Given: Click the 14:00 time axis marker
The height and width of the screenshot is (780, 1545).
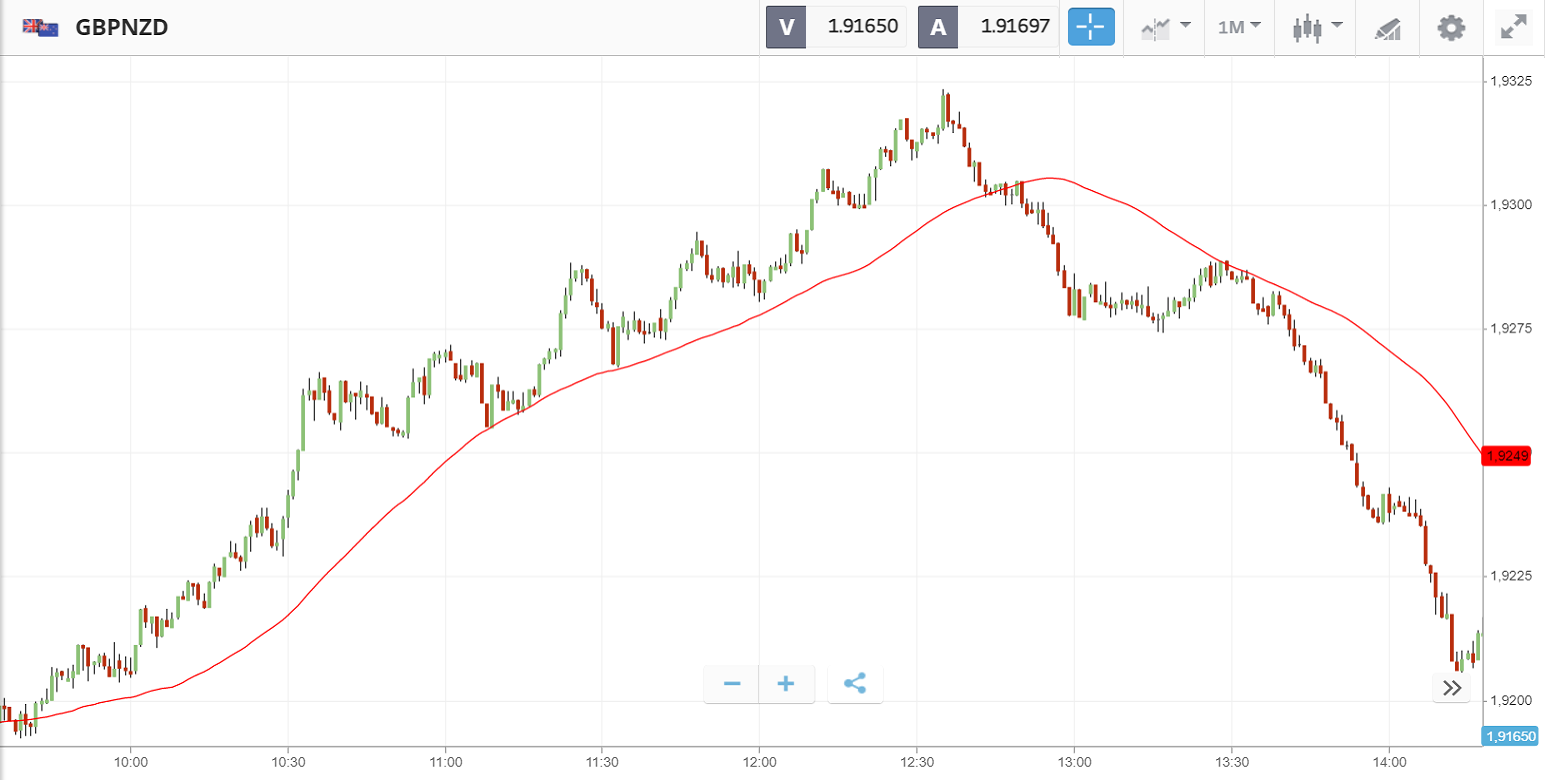Looking at the screenshot, I should coord(1389,760).
